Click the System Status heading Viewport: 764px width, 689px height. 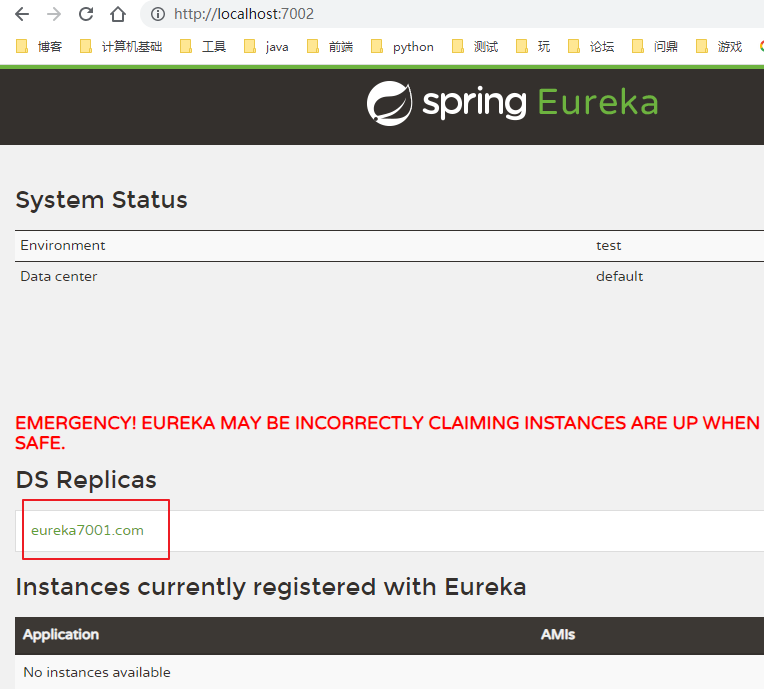pos(101,200)
